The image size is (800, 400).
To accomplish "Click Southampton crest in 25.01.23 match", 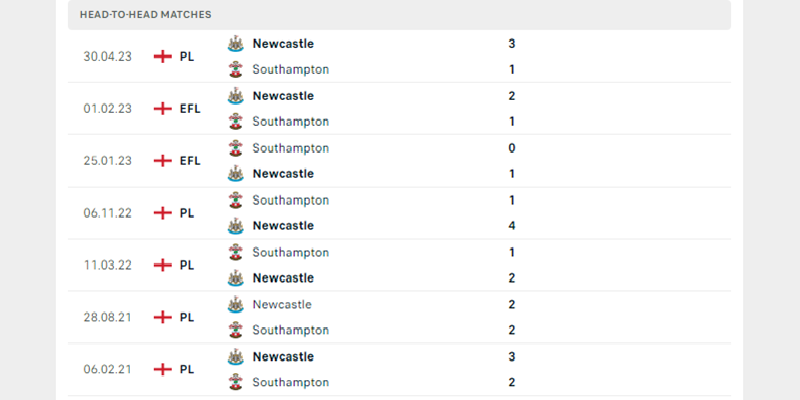I will pyautogui.click(x=235, y=148).
